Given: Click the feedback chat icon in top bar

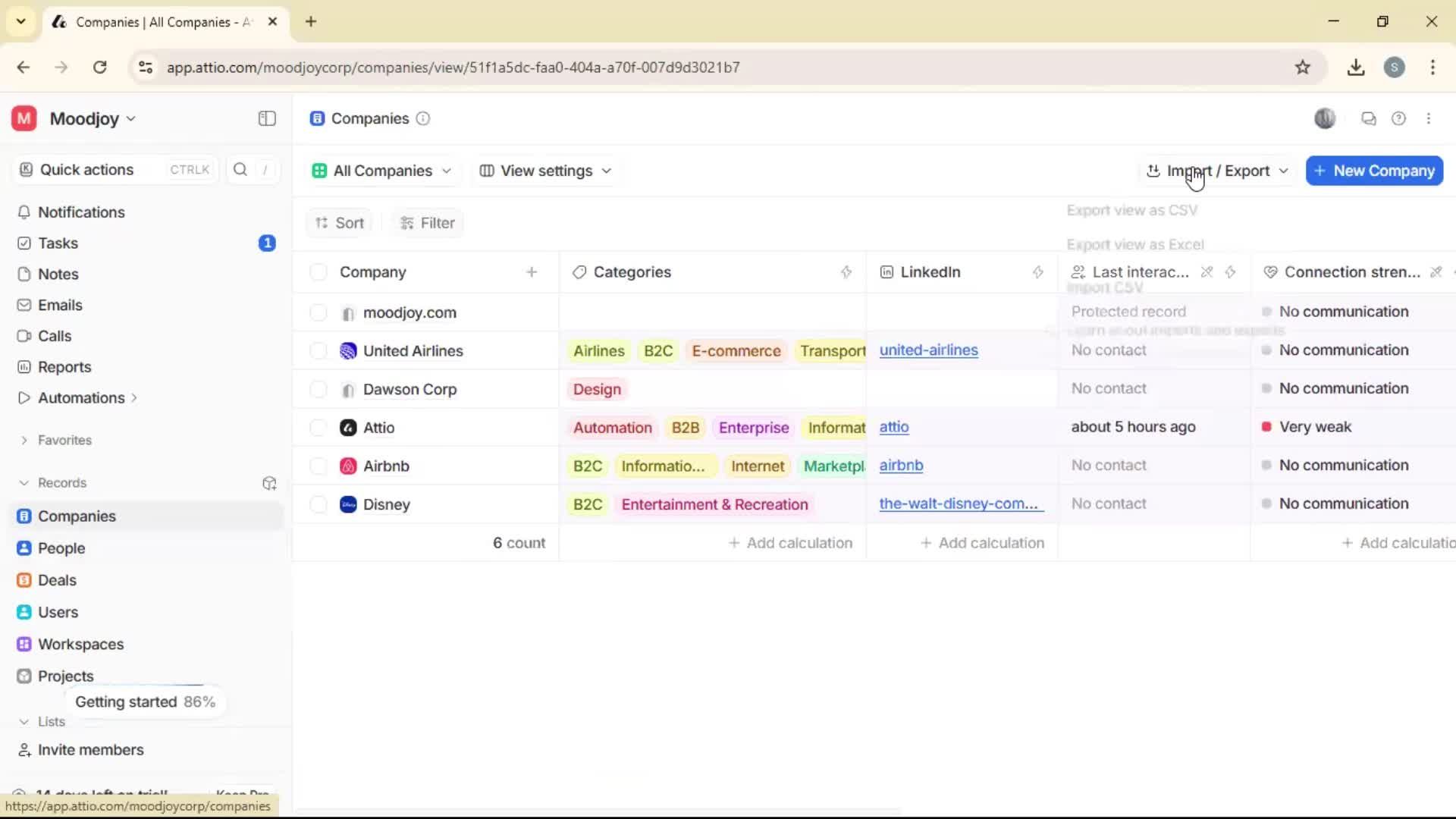Looking at the screenshot, I should [x=1368, y=118].
